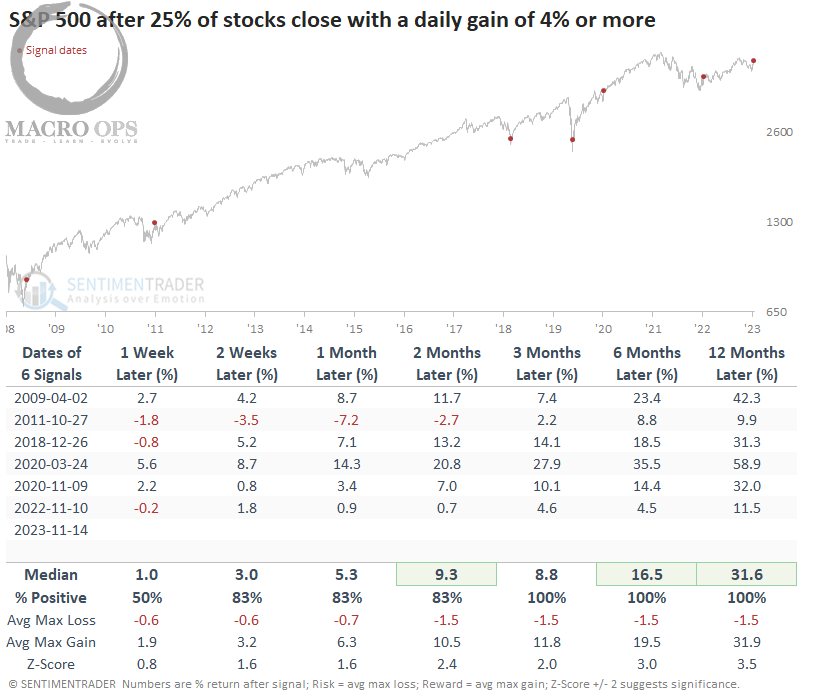Viewport: 830px width, 697px height.
Task: Click the March 2020 crash signal dot
Action: (x=572, y=140)
